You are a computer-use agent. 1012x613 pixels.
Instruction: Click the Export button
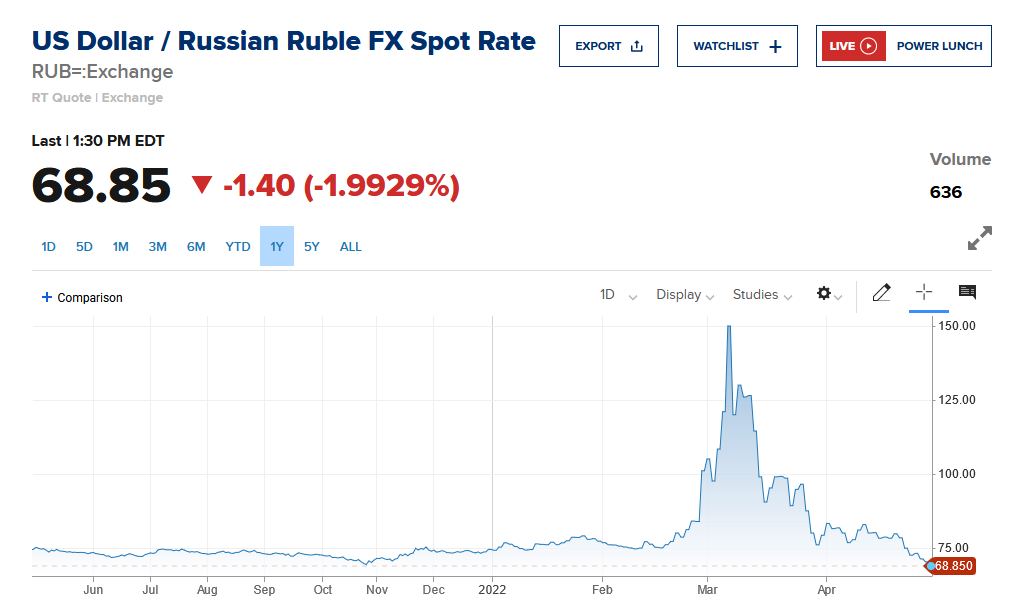coord(609,46)
